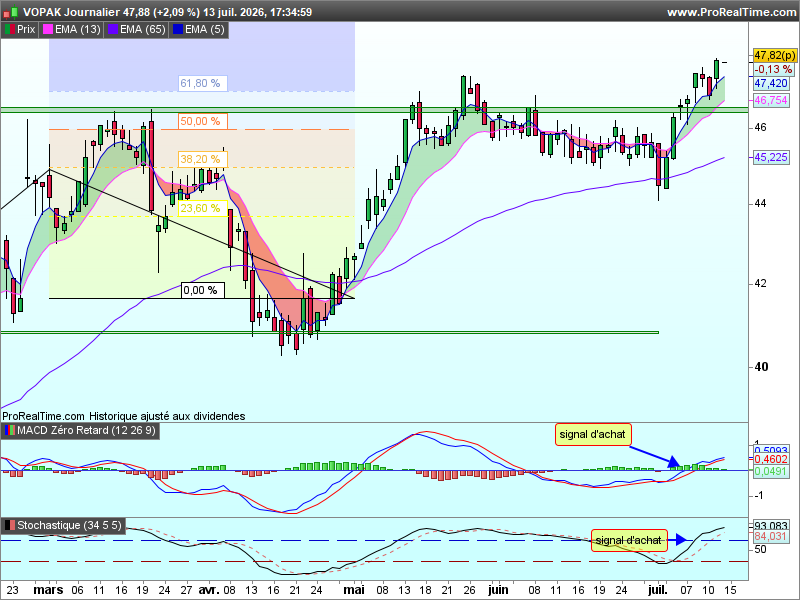Screen dimensions: 800x600
Task: Click the 50,00 % Fibonacci level label
Action: pyautogui.click(x=203, y=121)
